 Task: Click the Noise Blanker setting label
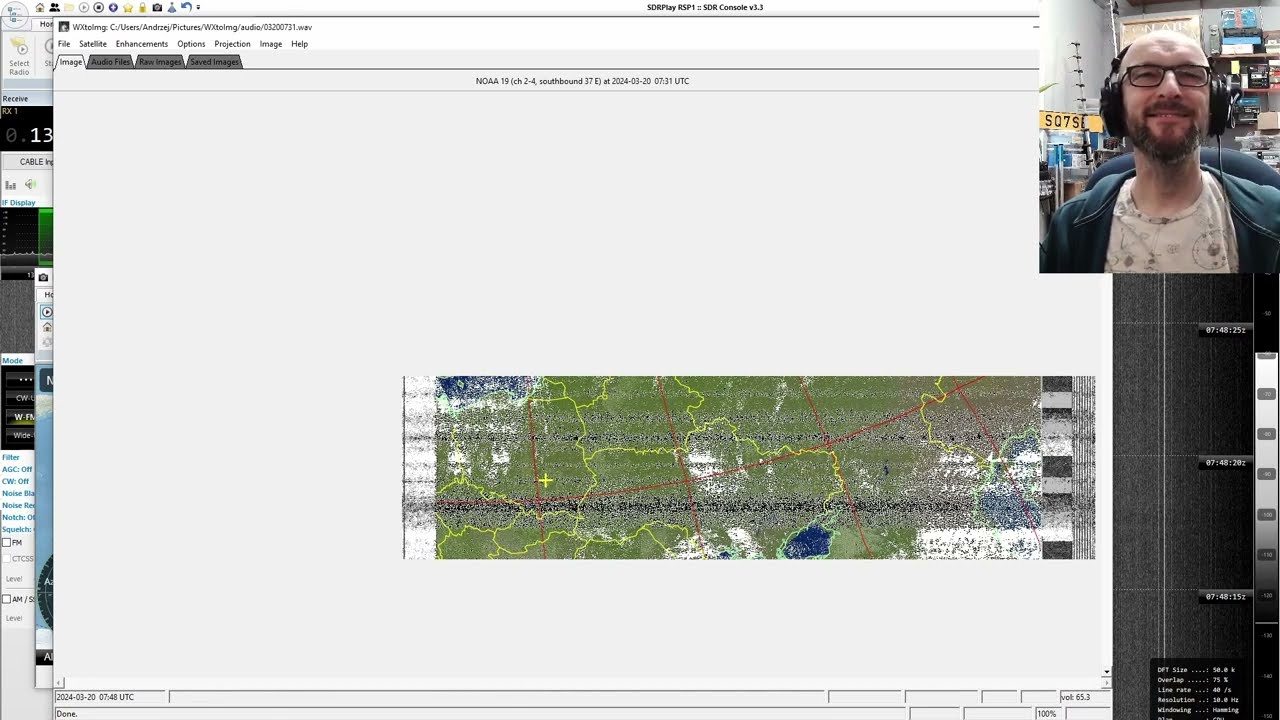click(18, 493)
